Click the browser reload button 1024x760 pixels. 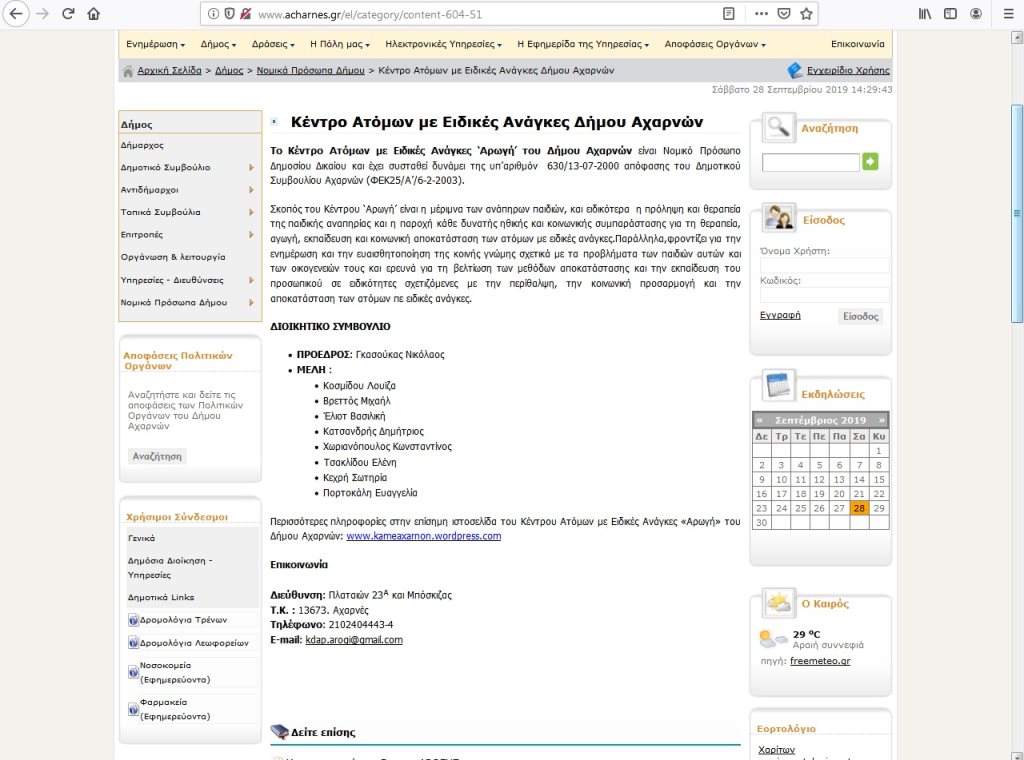click(x=68, y=14)
